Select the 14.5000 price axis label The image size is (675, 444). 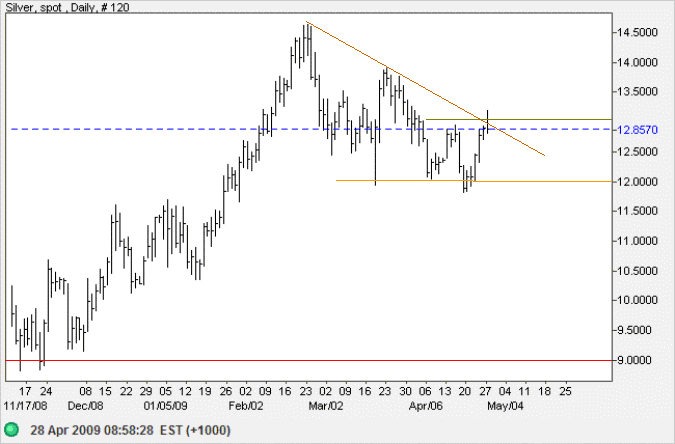click(638, 32)
